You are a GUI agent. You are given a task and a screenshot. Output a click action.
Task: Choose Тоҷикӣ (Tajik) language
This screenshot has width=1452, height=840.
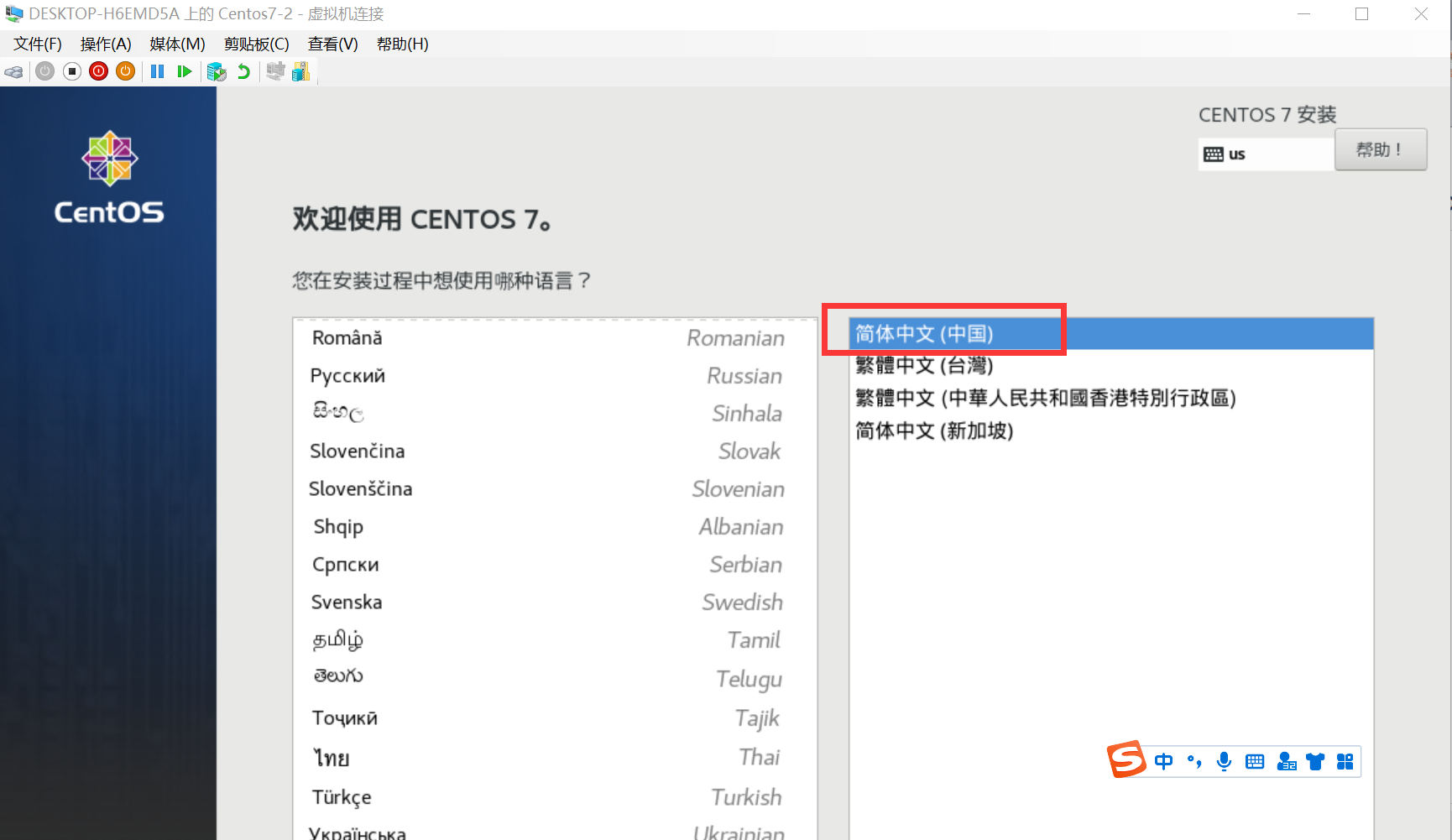(555, 718)
